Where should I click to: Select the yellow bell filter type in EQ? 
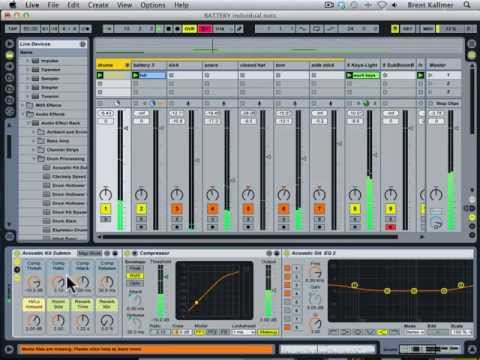point(382,332)
